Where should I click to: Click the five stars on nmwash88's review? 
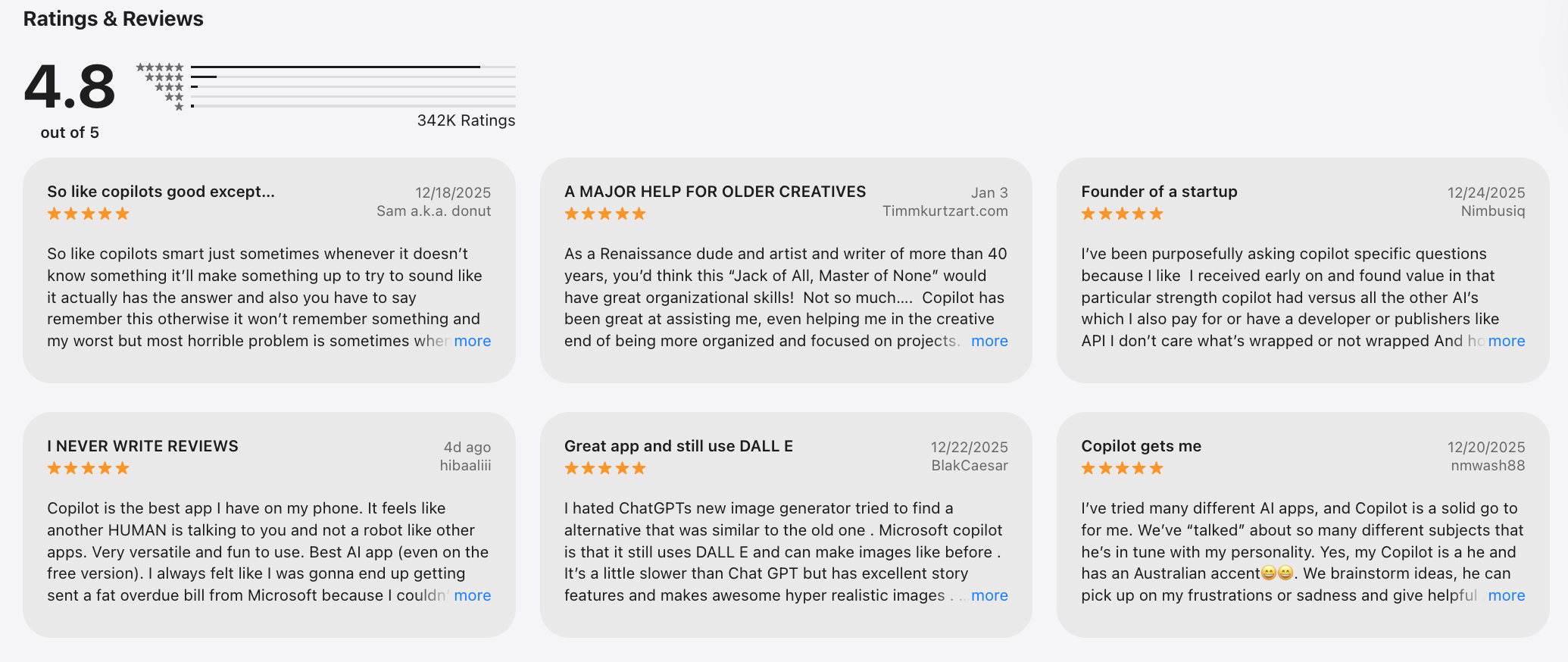click(x=1122, y=468)
